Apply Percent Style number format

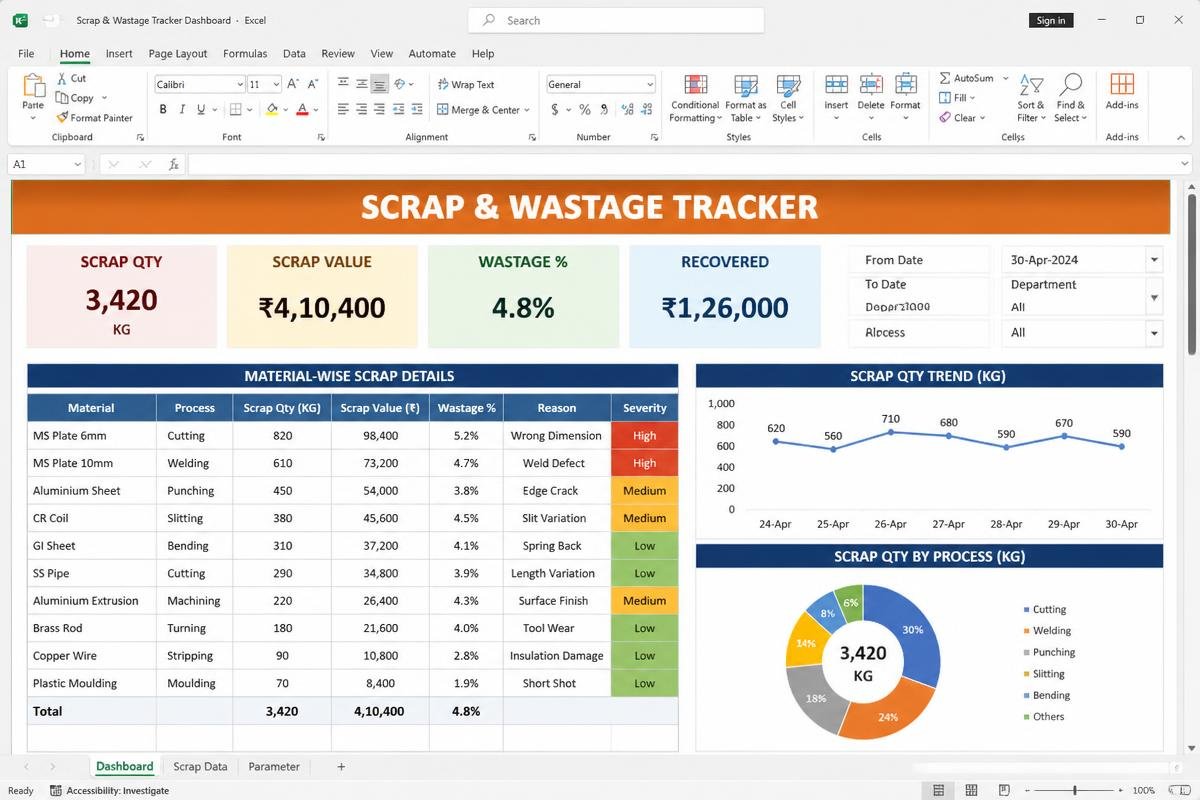585,110
